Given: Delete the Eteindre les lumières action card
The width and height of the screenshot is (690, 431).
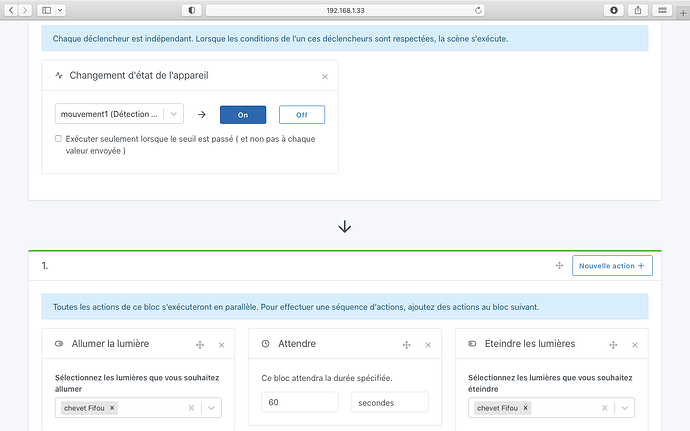Looking at the screenshot, I should pyautogui.click(x=634, y=344).
